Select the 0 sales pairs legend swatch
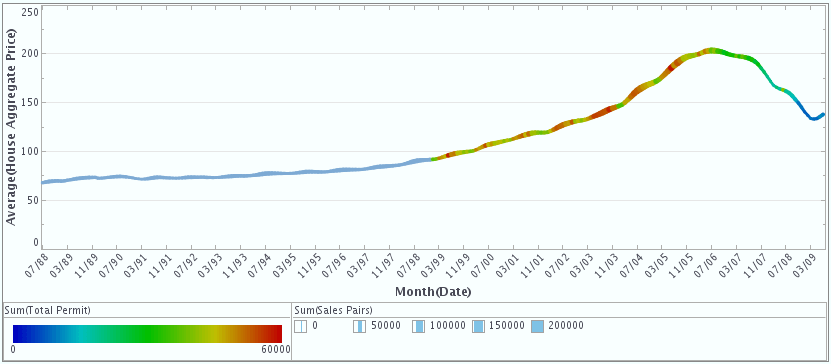This screenshot has width=831, height=364. pos(300,326)
